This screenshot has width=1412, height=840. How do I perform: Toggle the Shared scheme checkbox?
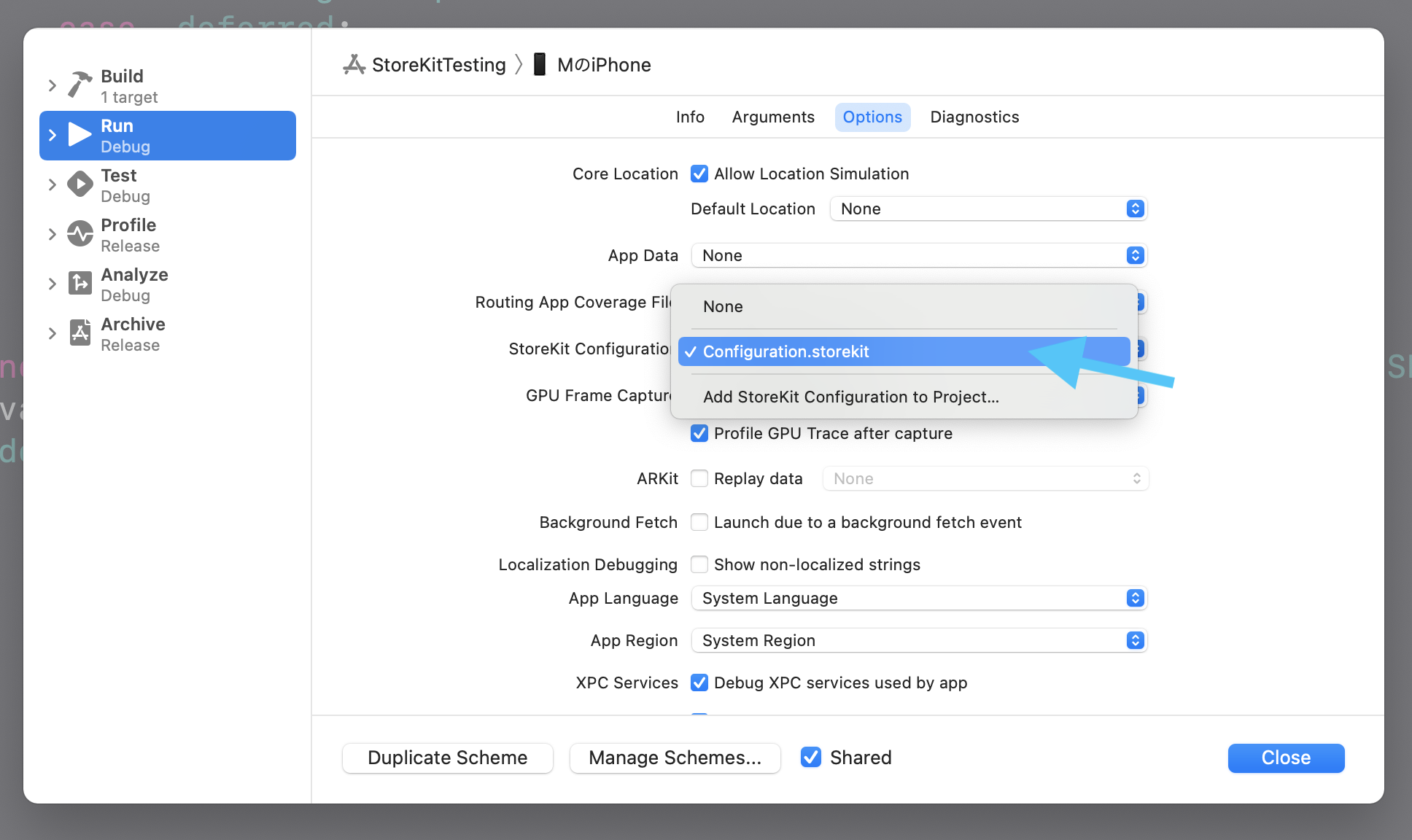tap(811, 758)
